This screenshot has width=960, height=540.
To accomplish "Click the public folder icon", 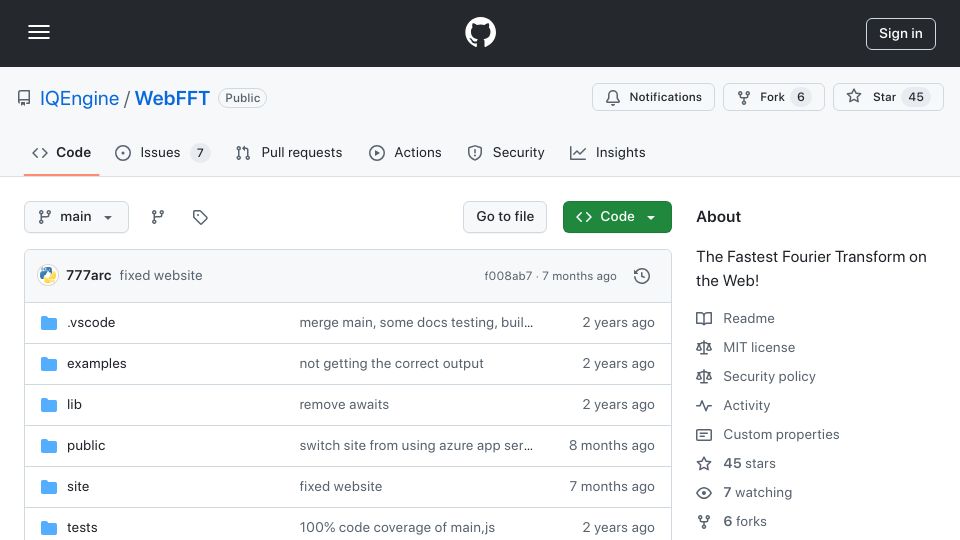I will 49,446.
